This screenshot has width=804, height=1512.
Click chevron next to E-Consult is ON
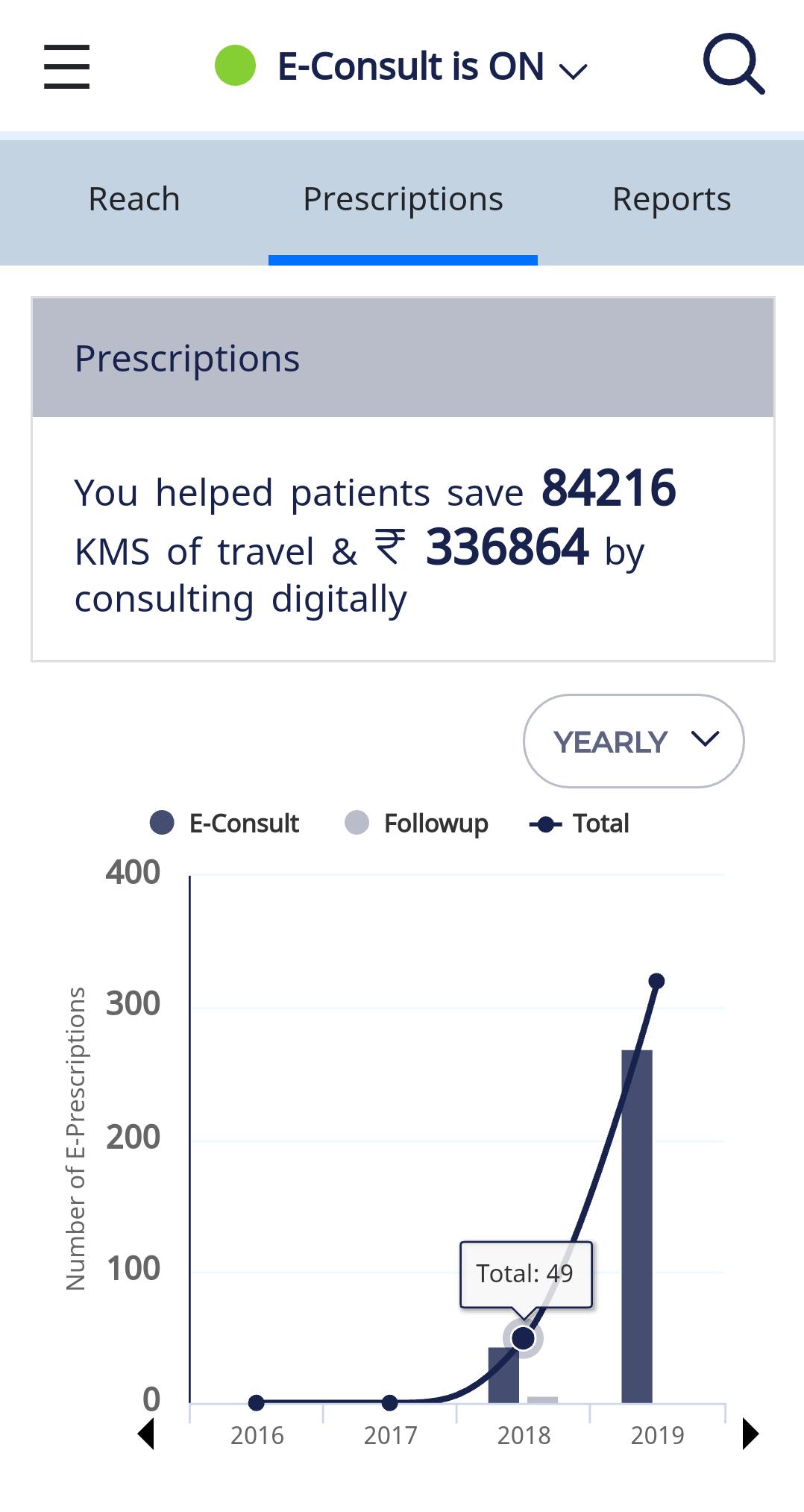click(574, 71)
